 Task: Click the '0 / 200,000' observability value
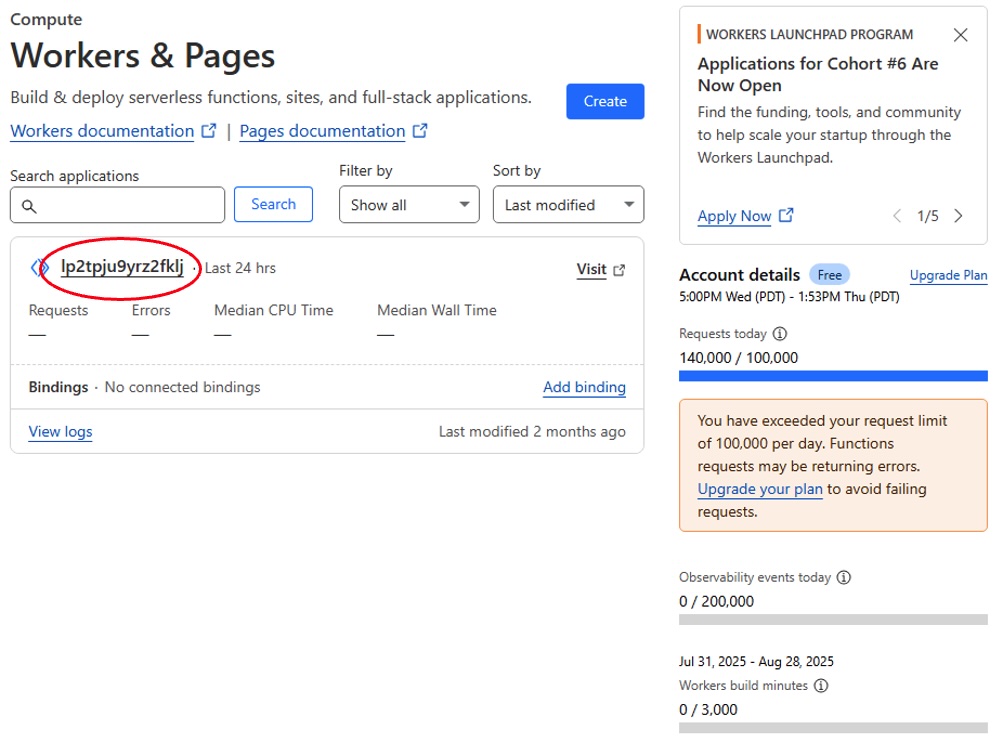coord(716,601)
